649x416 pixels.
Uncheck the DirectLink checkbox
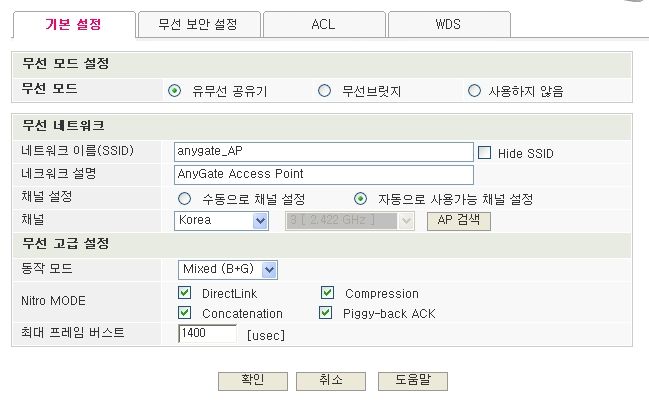tap(185, 293)
